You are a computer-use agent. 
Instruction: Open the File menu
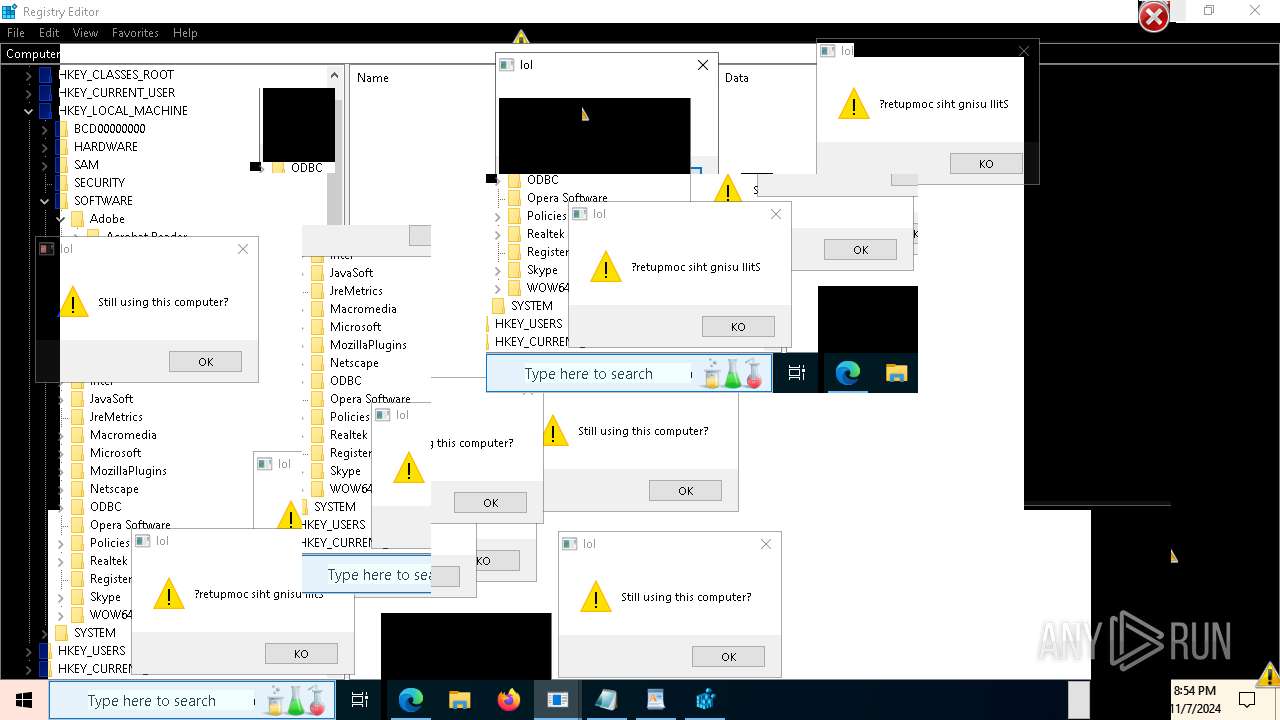(x=16, y=33)
